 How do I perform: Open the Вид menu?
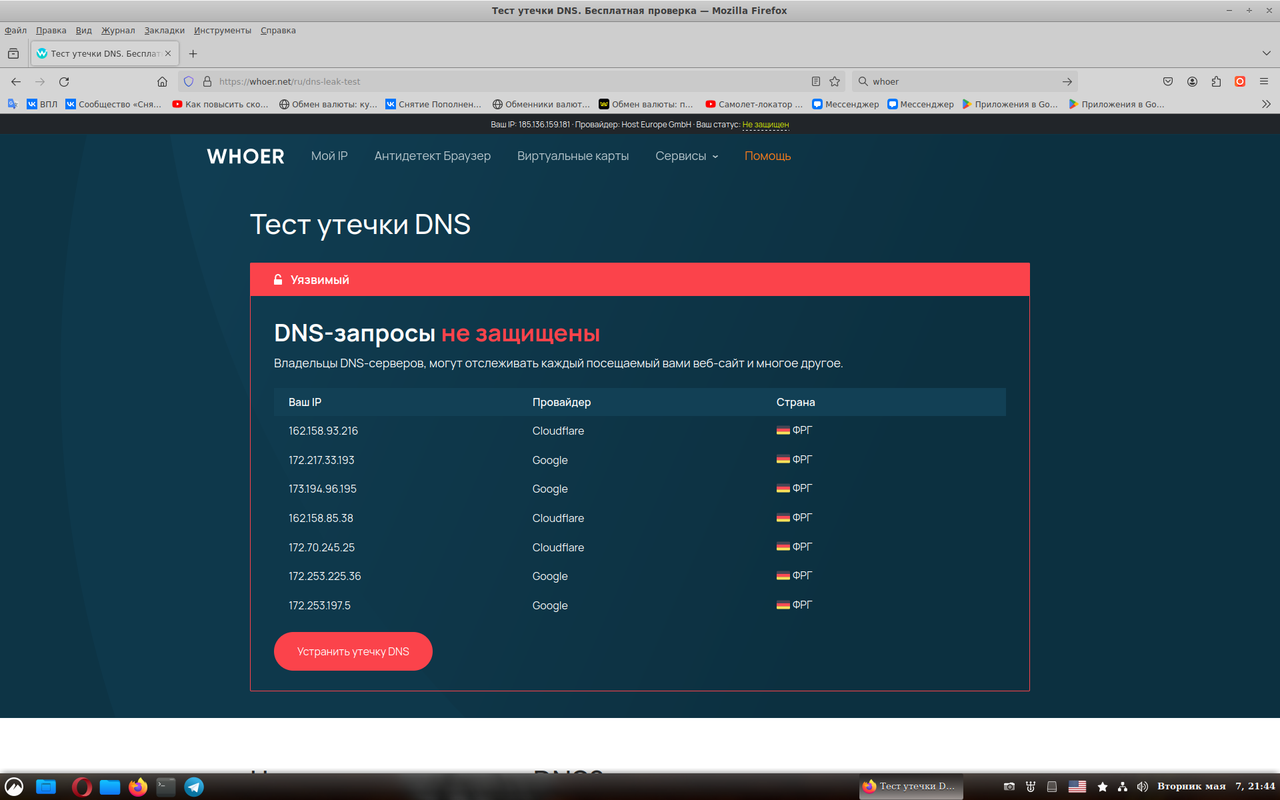pyautogui.click(x=84, y=30)
